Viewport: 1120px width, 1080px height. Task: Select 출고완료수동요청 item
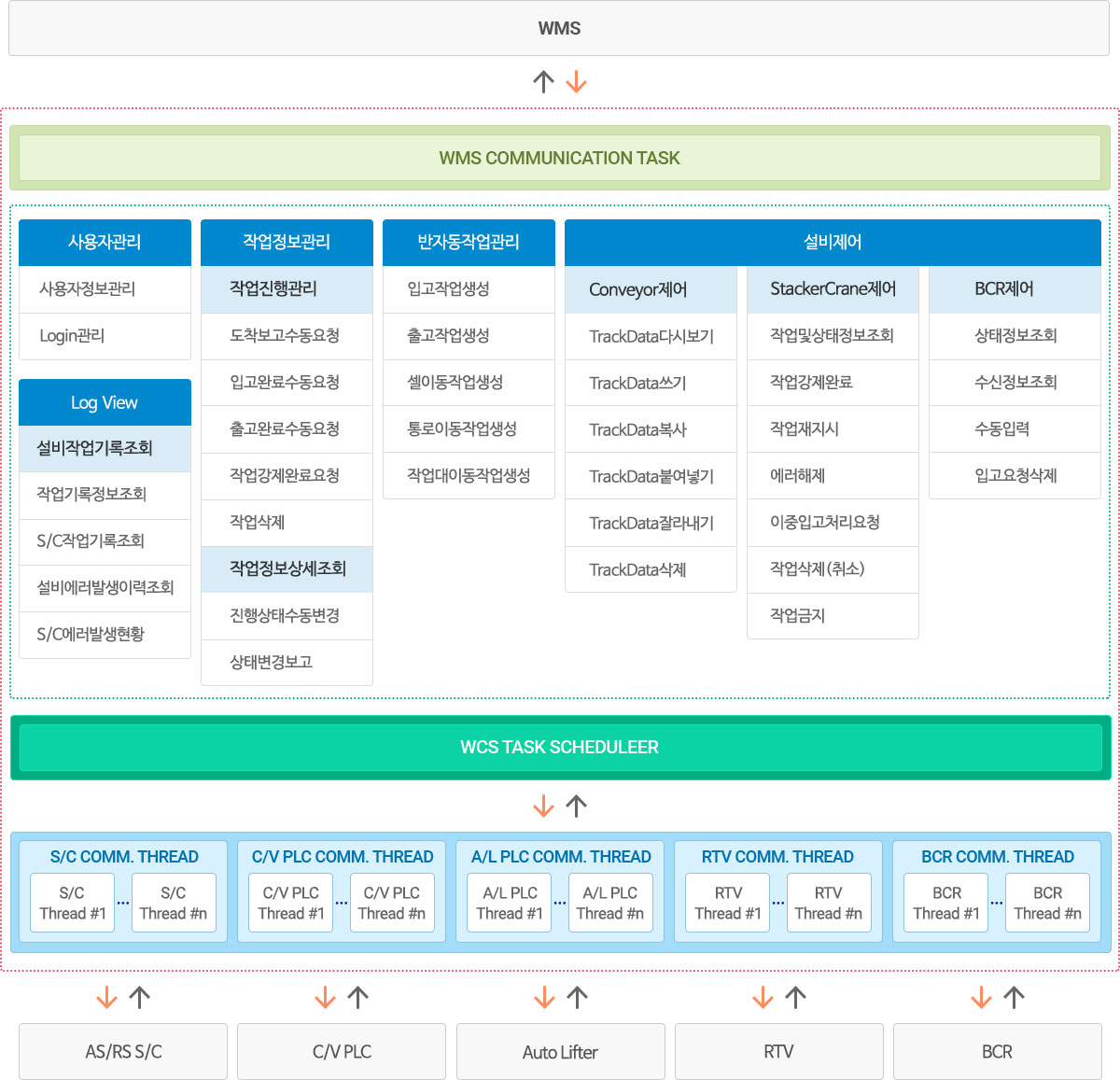(287, 429)
